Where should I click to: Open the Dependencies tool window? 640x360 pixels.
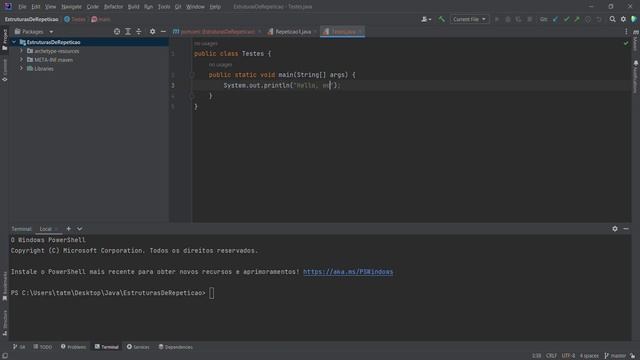pos(176,347)
